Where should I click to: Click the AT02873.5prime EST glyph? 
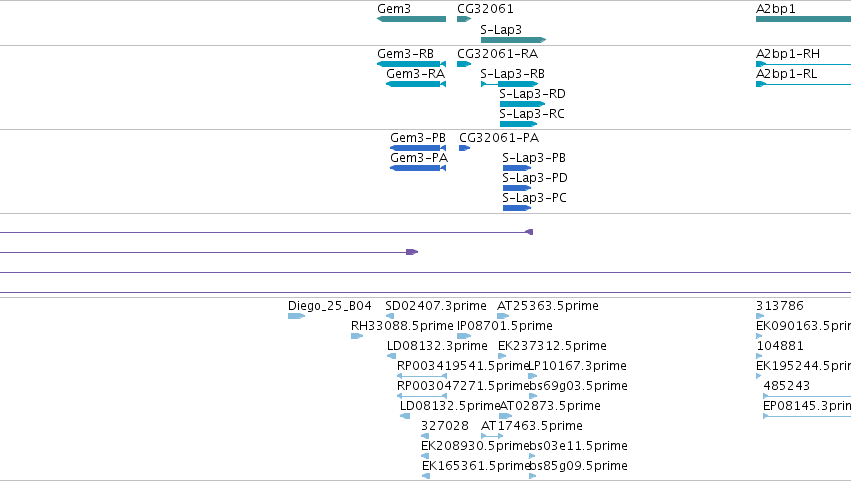click(x=505, y=416)
